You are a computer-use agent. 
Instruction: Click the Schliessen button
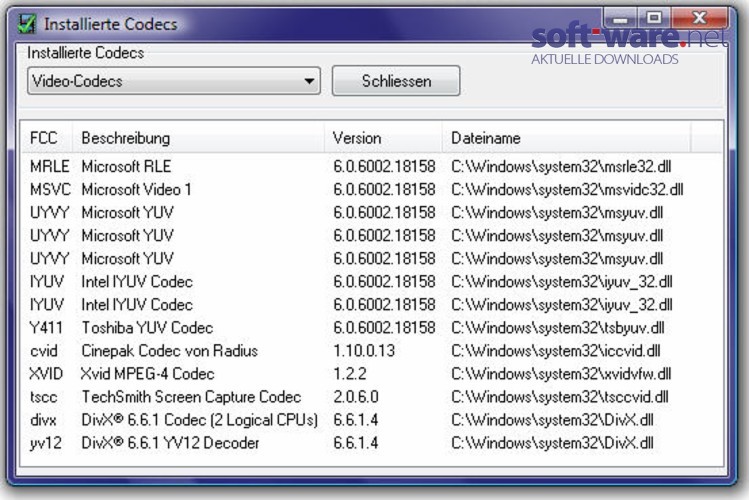396,81
